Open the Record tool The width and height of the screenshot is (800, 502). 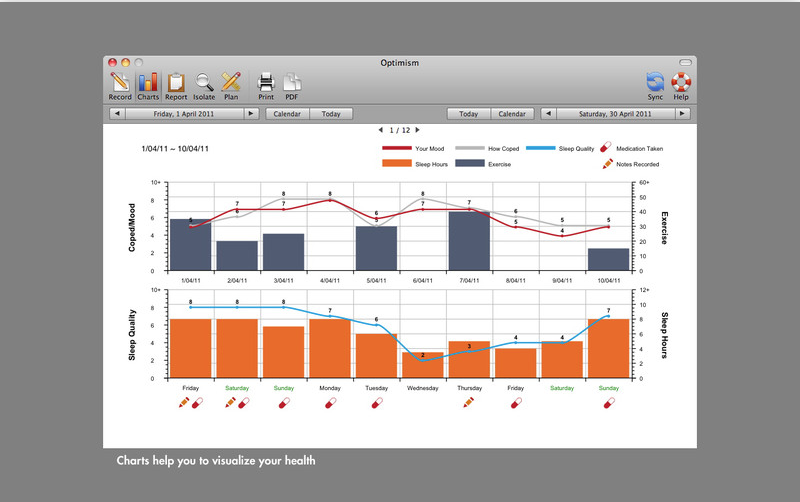[120, 86]
